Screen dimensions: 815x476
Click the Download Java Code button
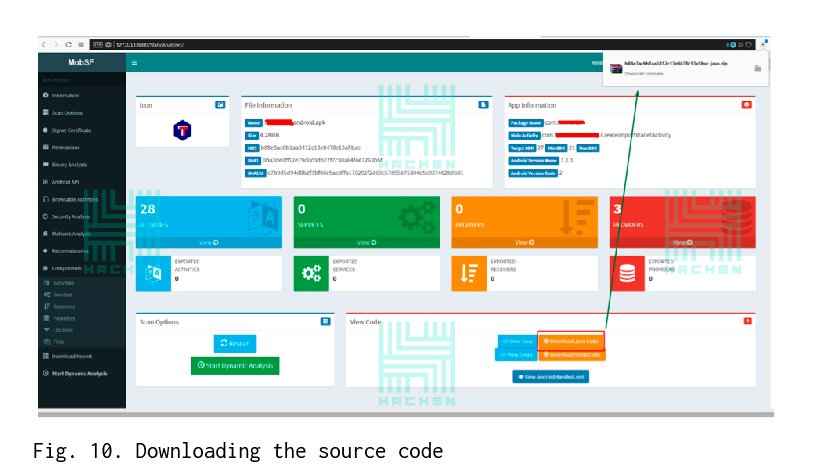(x=571, y=341)
